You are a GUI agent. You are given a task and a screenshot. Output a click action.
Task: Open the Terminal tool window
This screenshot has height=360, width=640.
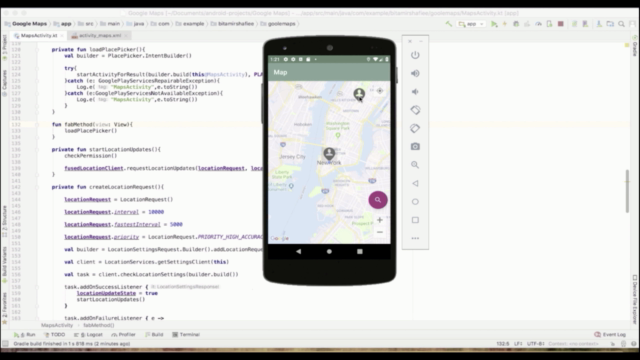click(x=186, y=335)
